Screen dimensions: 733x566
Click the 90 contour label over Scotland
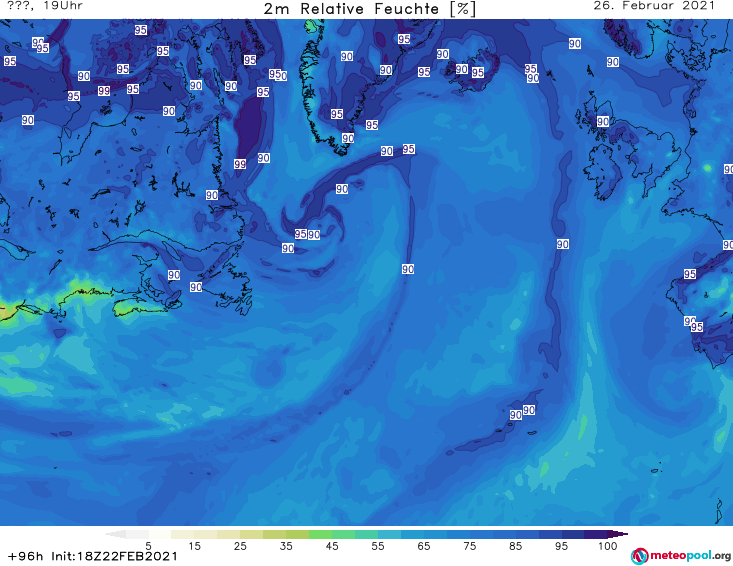(x=603, y=122)
